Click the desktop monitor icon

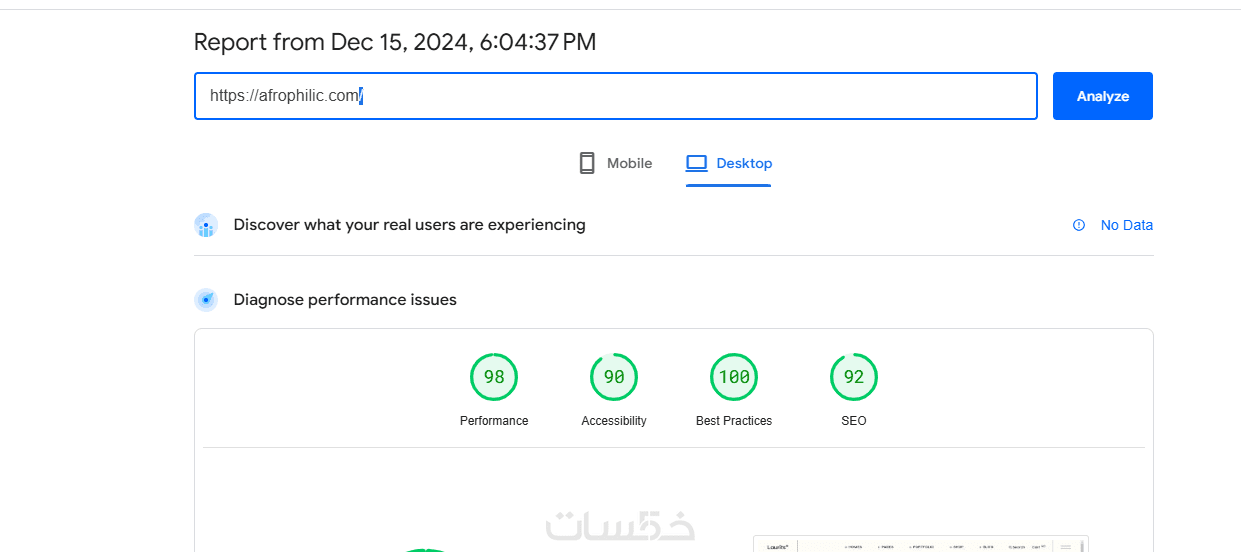[x=696, y=163]
